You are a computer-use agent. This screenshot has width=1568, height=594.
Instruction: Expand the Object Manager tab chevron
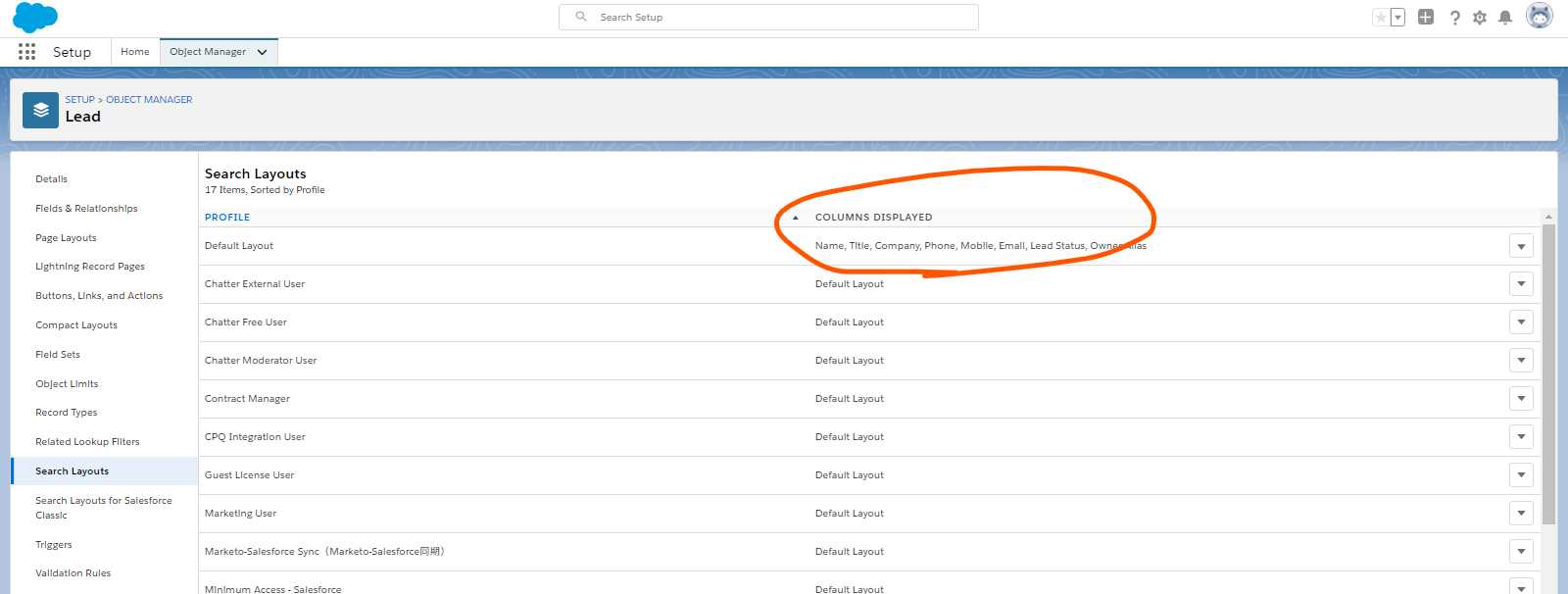(x=263, y=52)
